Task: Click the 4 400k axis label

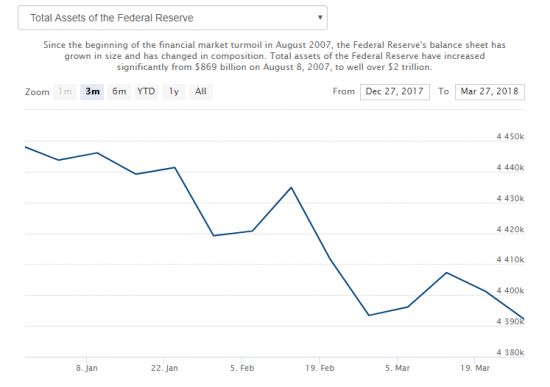Action: (x=510, y=291)
